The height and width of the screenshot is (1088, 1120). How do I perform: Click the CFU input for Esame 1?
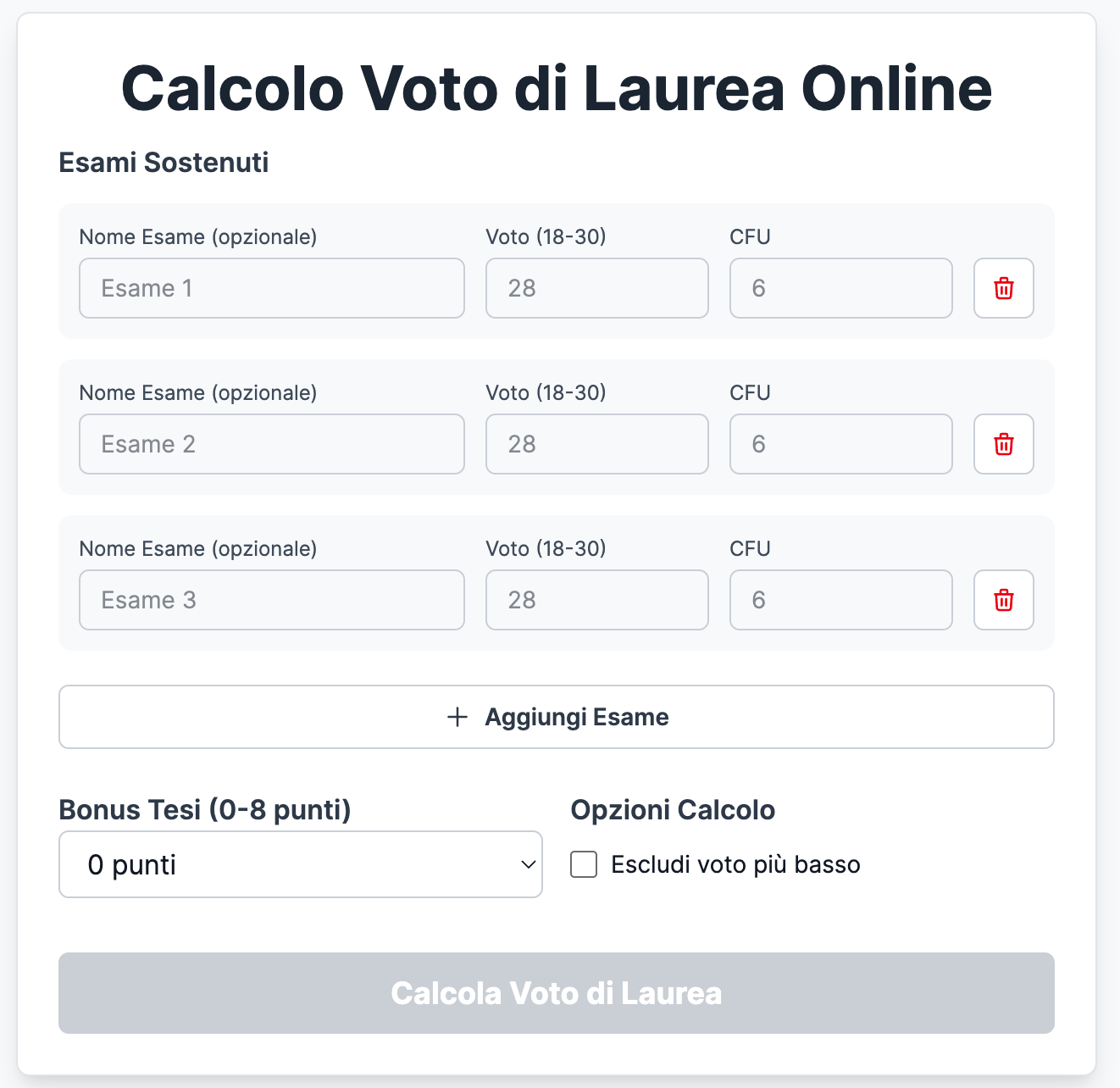pos(840,288)
